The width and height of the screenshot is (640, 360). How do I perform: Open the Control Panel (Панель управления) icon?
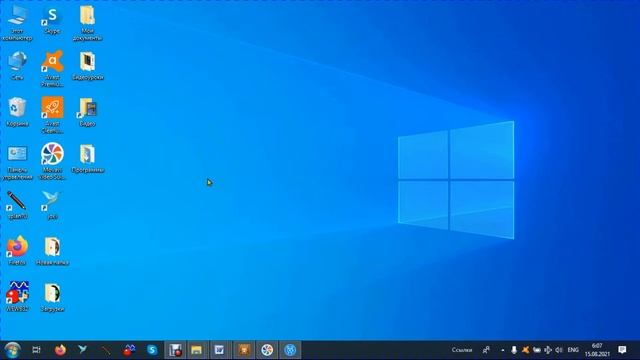(x=17, y=162)
